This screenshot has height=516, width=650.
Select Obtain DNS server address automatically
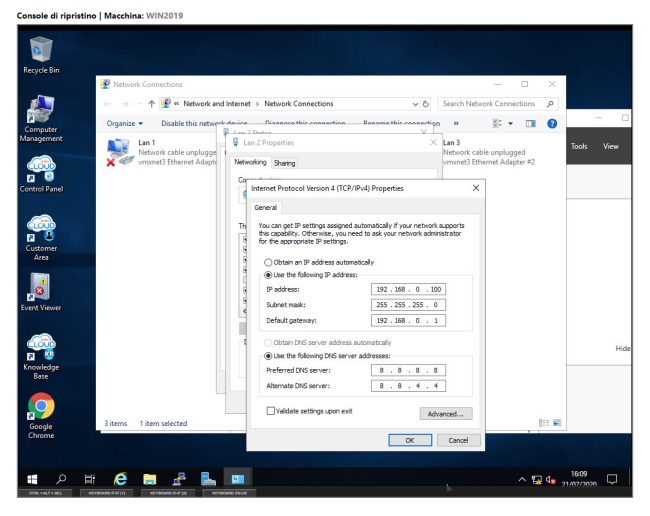point(268,342)
